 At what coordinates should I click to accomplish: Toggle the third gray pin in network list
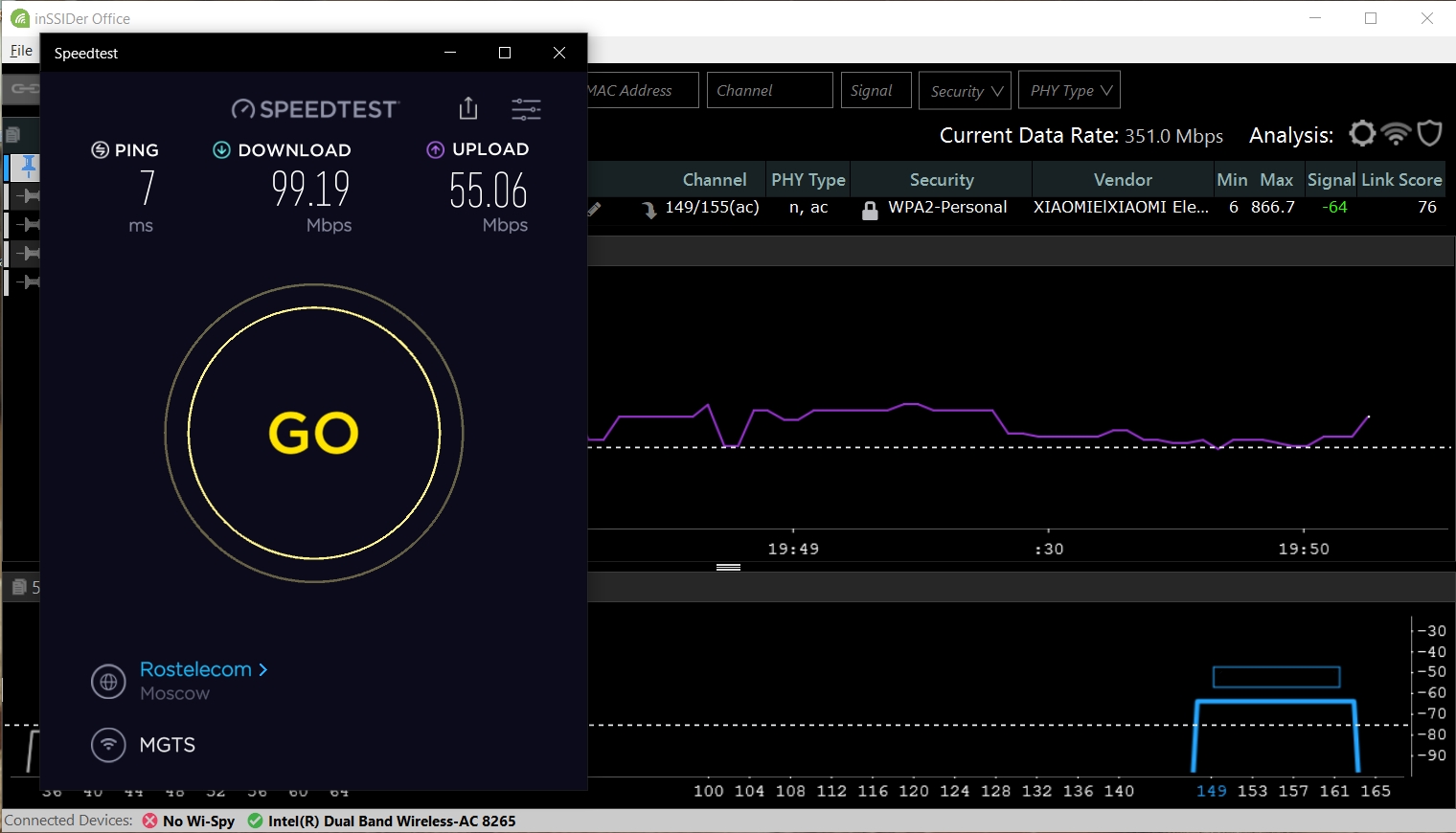pyautogui.click(x=28, y=254)
